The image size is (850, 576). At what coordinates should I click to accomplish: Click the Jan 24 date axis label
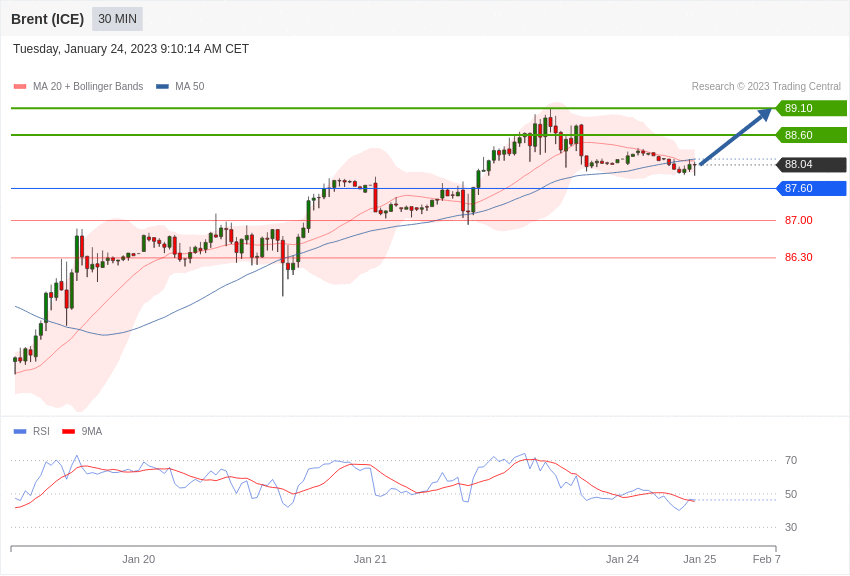click(x=622, y=559)
